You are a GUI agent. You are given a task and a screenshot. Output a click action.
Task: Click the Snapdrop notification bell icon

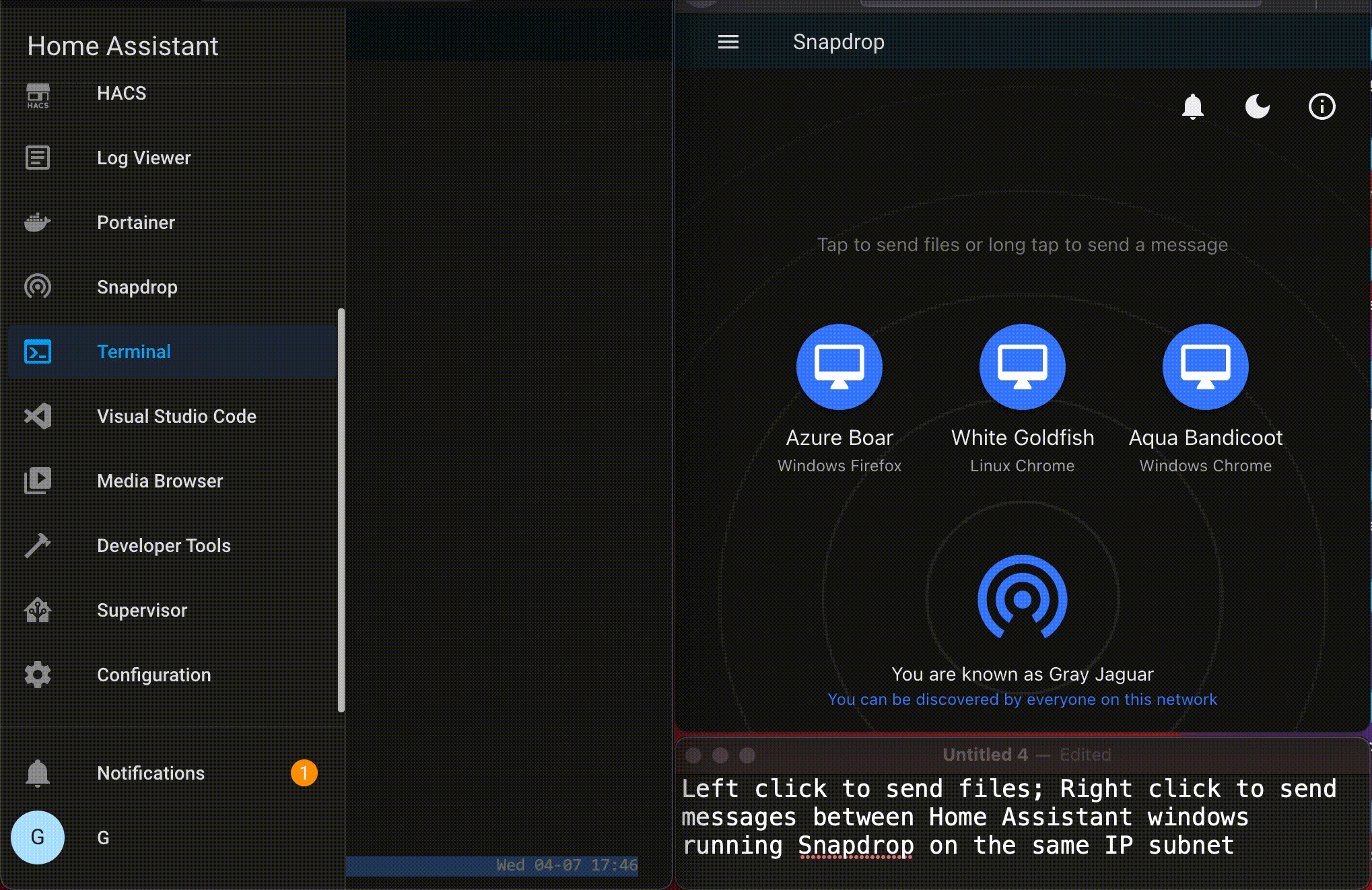point(1192,106)
